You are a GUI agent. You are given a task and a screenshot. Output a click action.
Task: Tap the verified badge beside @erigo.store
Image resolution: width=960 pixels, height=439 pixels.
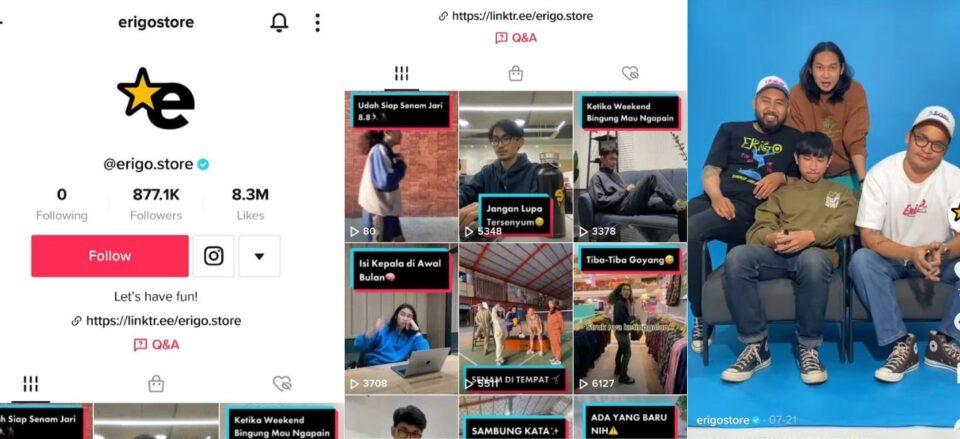(203, 164)
